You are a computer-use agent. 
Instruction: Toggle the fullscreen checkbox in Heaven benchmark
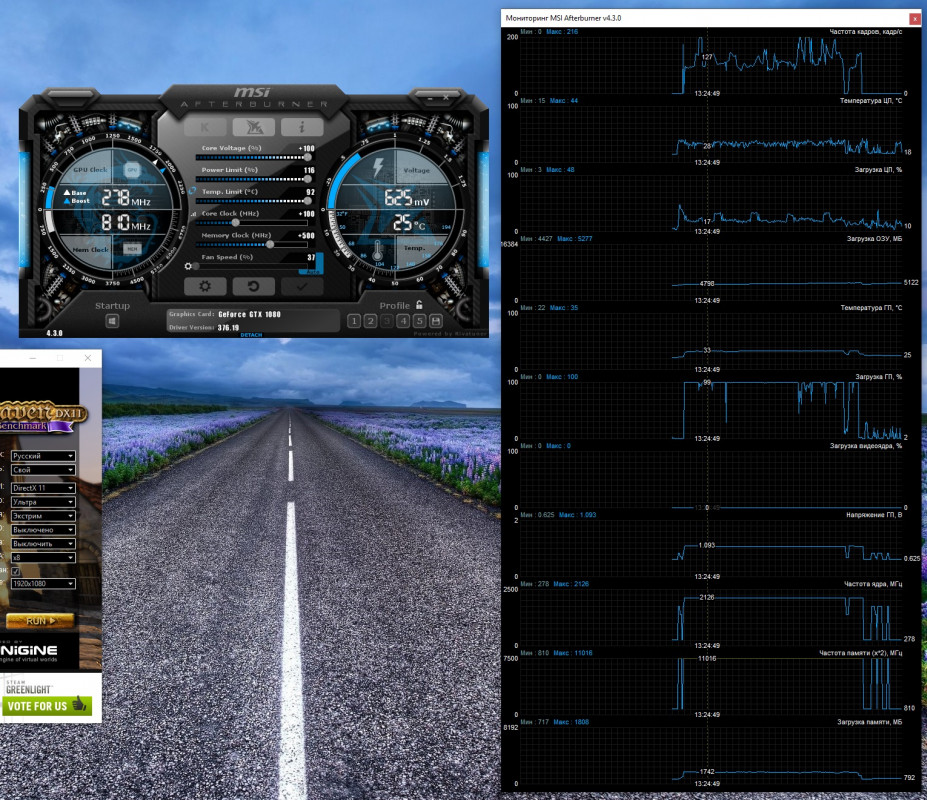16,571
